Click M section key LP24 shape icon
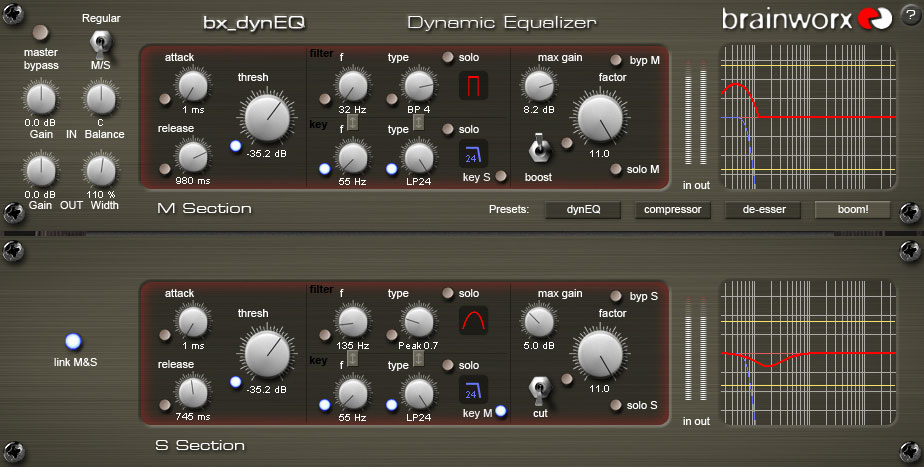924x467 pixels. point(473,154)
